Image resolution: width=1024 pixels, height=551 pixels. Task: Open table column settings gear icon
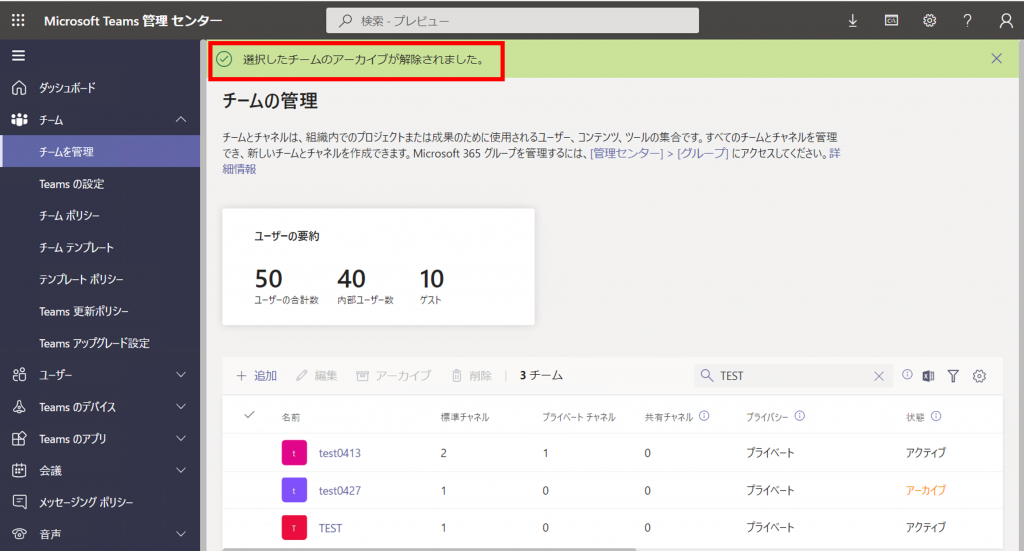(x=979, y=376)
